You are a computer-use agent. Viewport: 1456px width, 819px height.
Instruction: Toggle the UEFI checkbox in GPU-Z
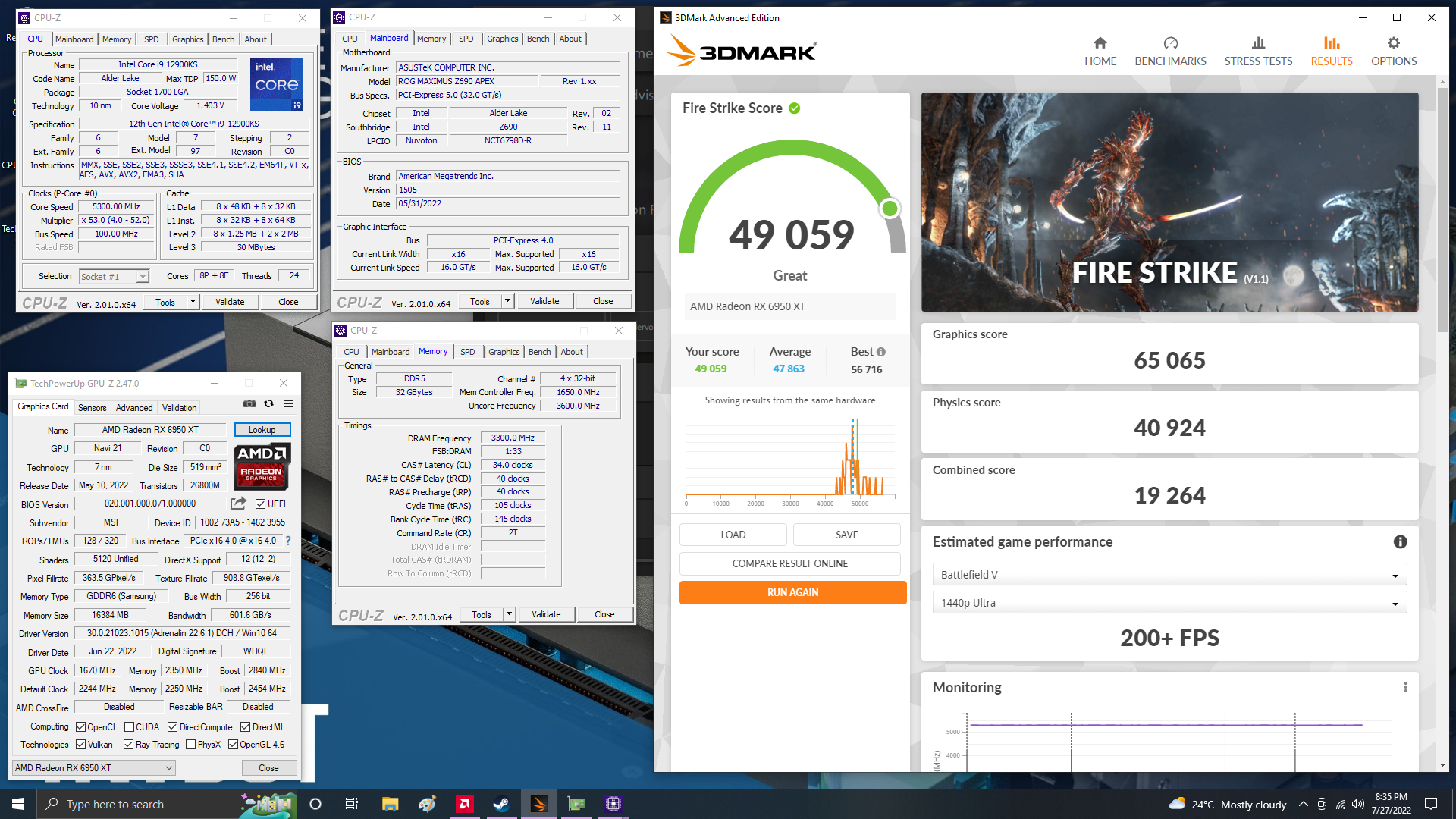click(260, 504)
